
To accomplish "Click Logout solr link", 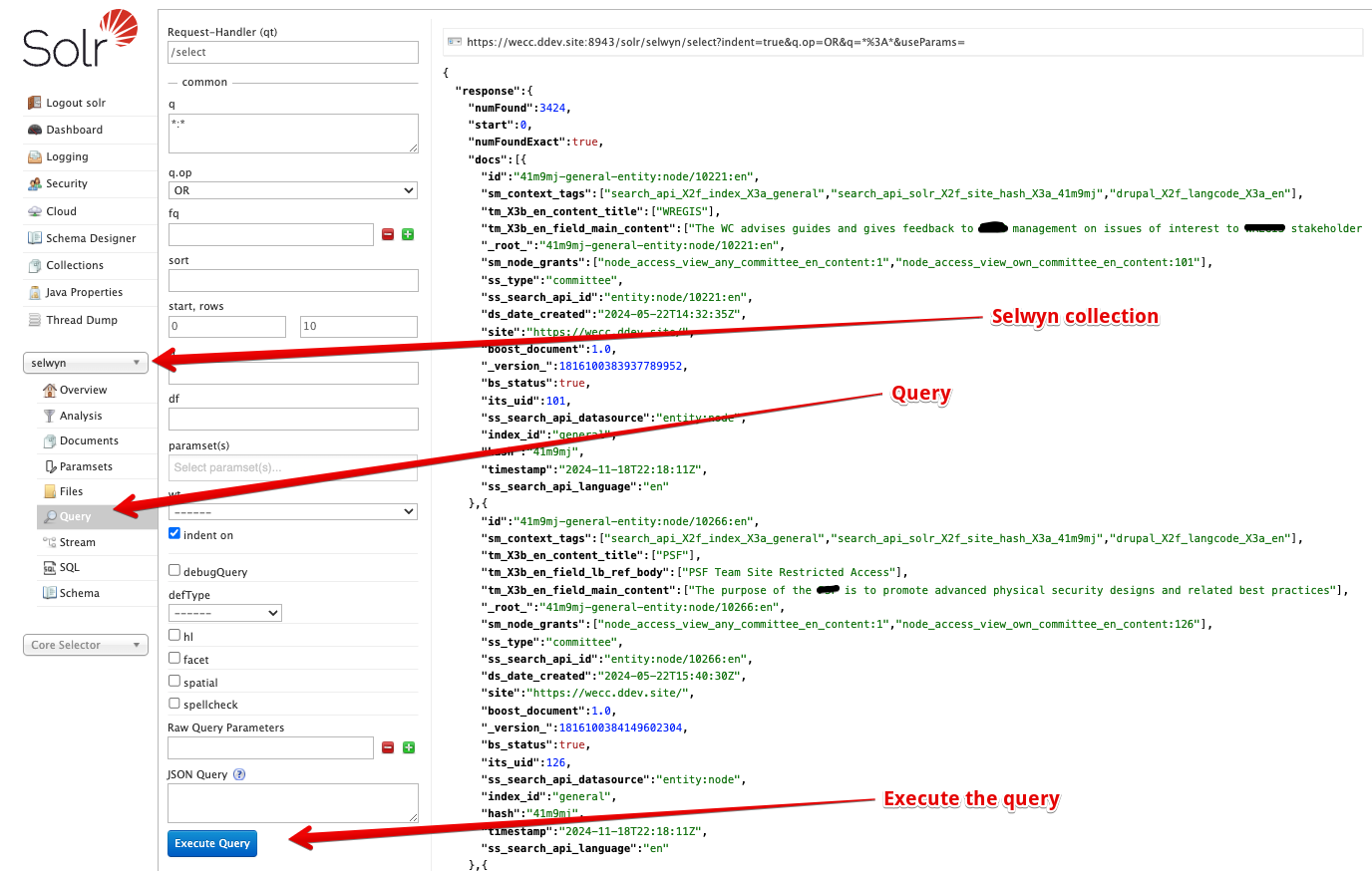I will [x=76, y=103].
